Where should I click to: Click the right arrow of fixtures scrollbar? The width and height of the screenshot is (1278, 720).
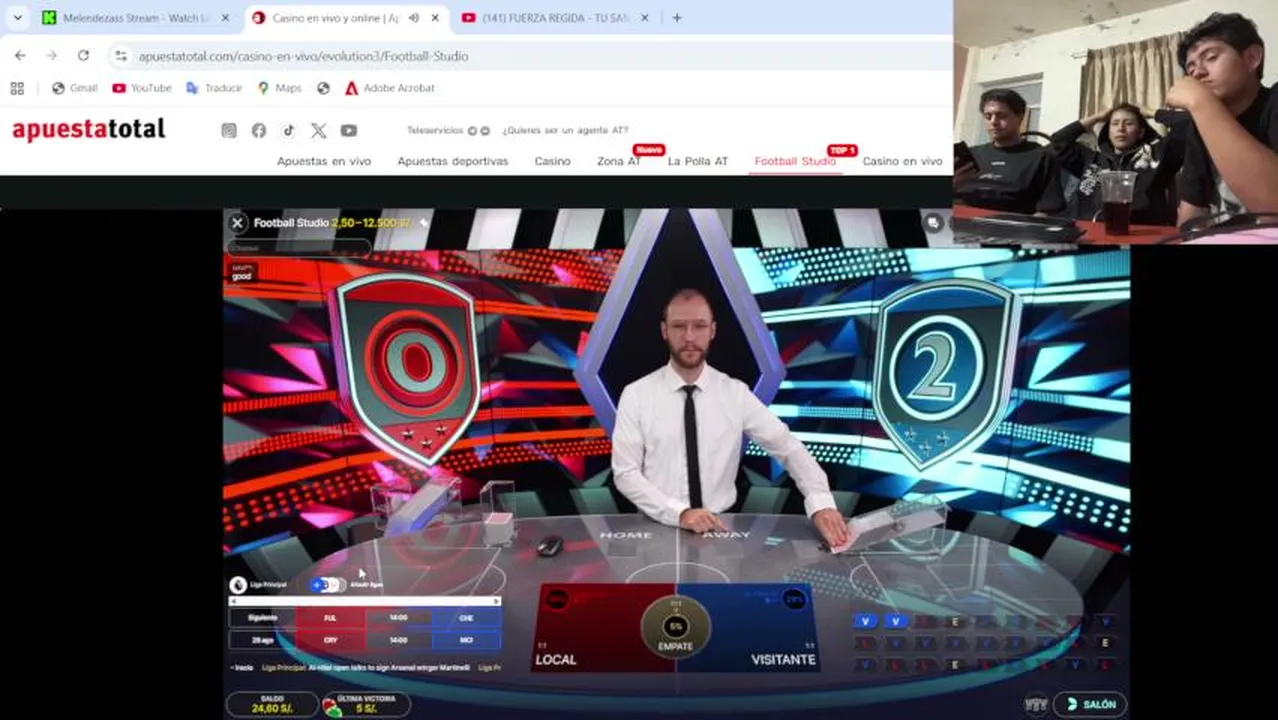click(x=497, y=601)
